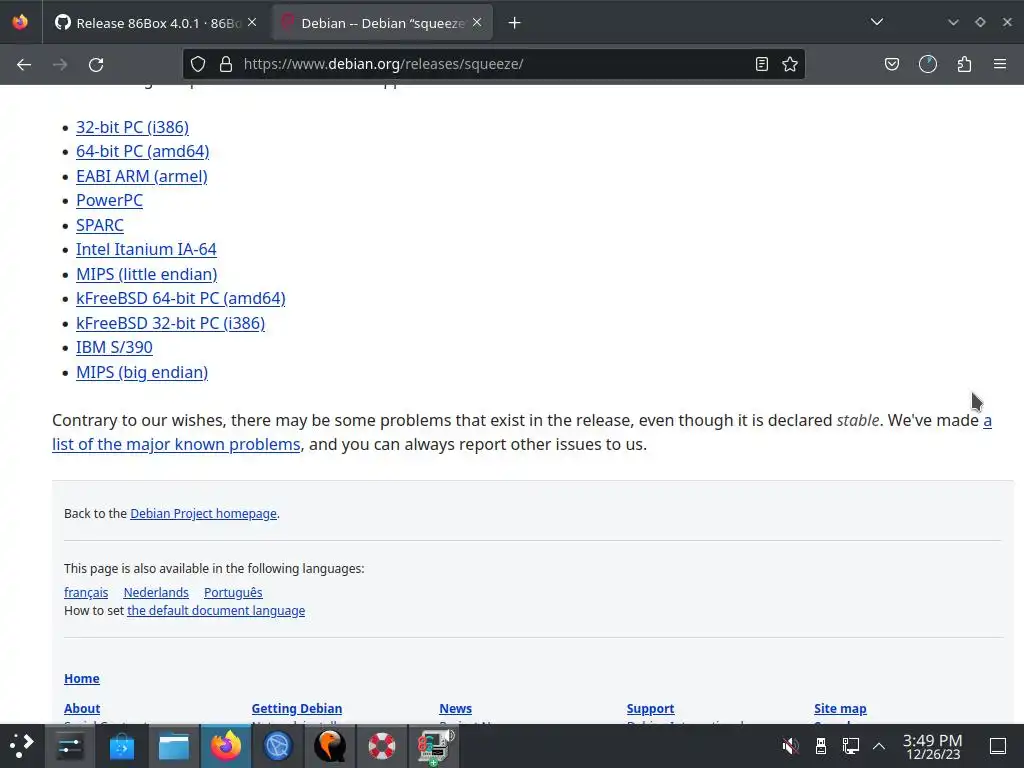The width and height of the screenshot is (1024, 768).
Task: Reload the current page
Action: 96,64
